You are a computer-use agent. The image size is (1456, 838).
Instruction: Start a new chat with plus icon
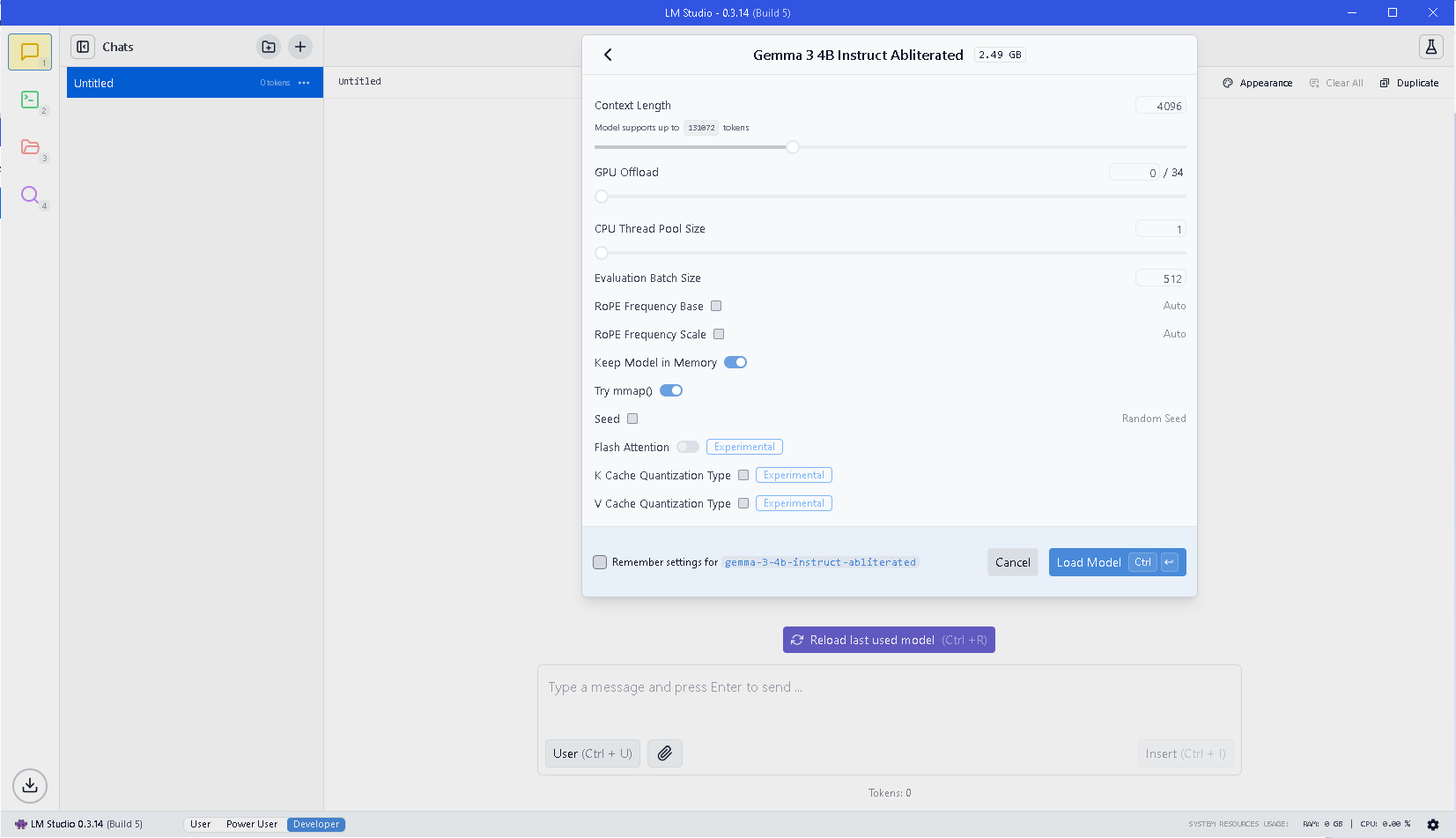click(300, 47)
